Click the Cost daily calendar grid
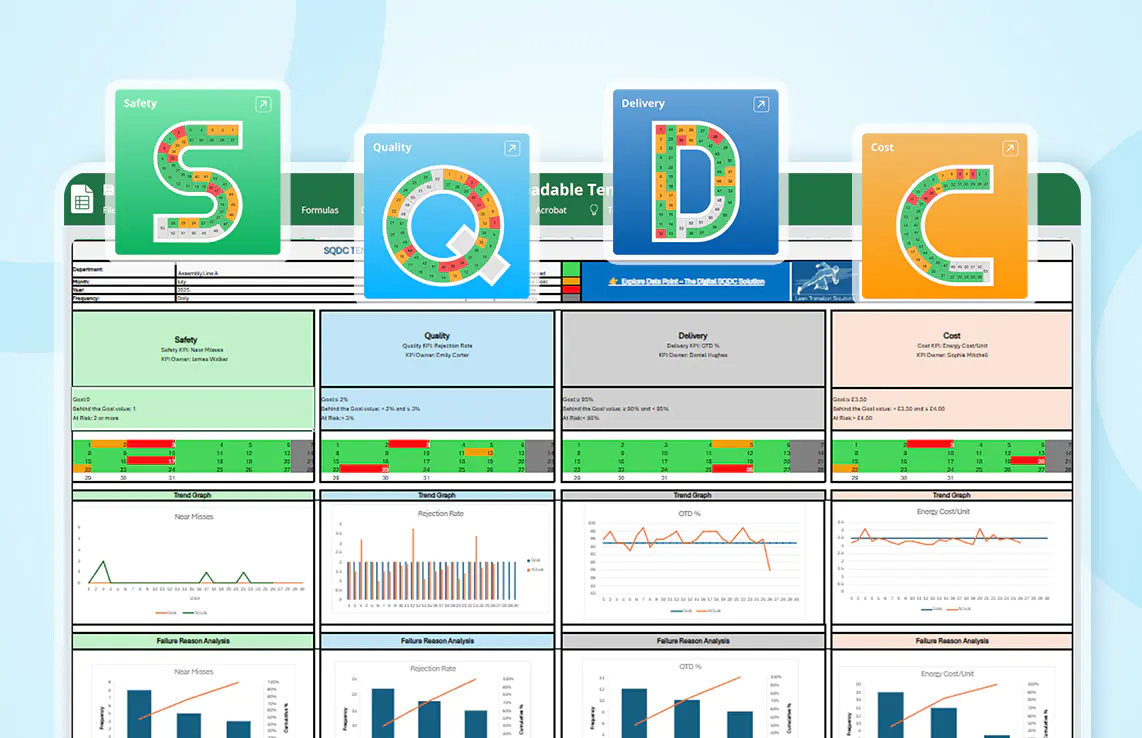The width and height of the screenshot is (1142, 738). (x=951, y=460)
